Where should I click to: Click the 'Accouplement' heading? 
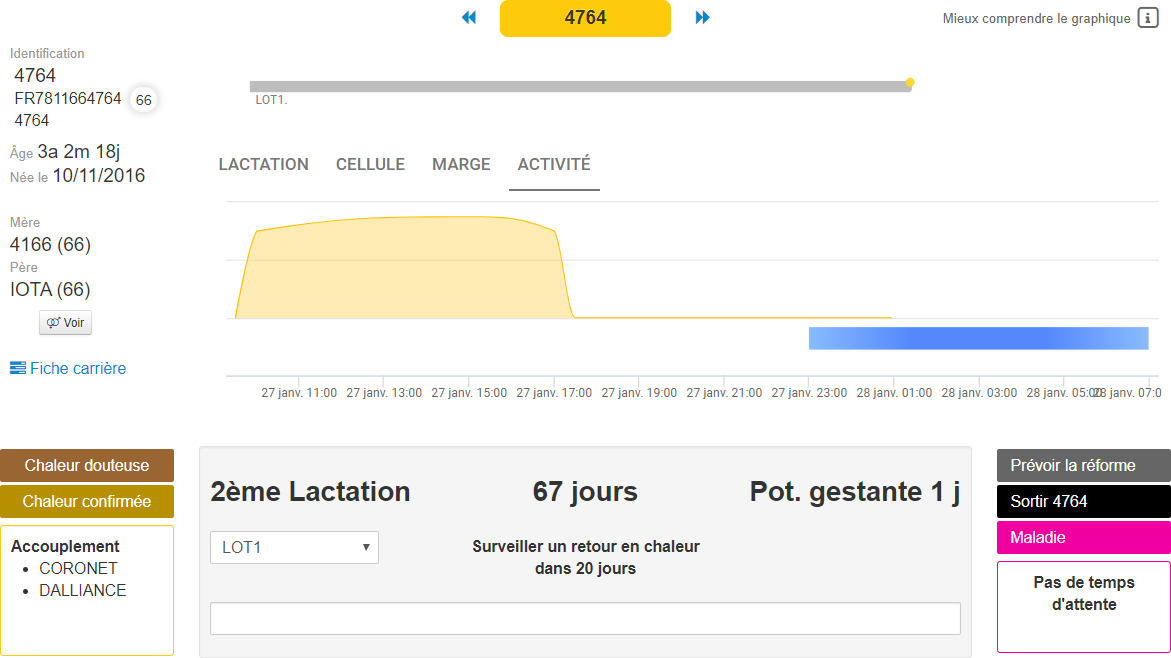coord(65,546)
